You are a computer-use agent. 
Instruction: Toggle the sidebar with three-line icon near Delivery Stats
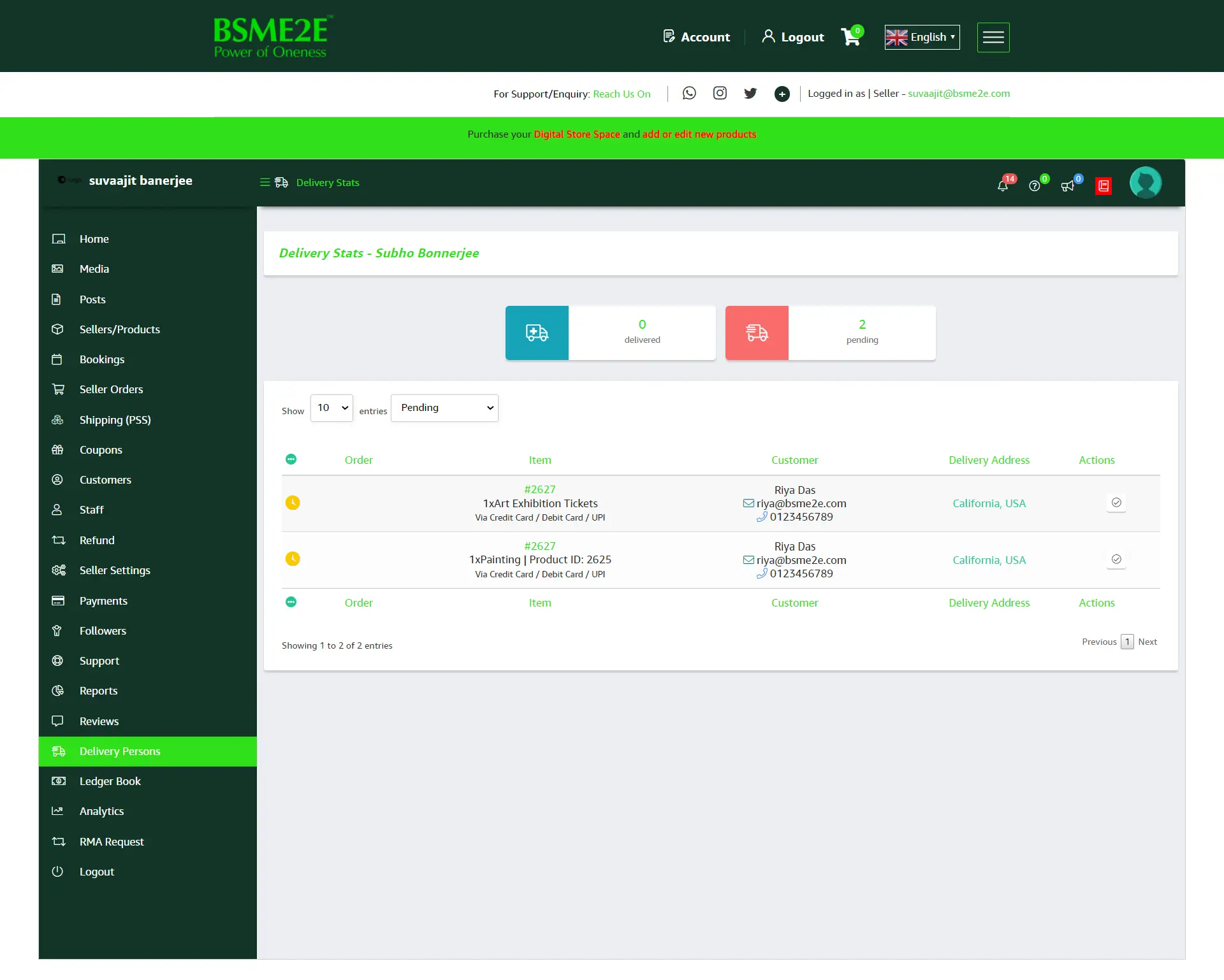(265, 183)
